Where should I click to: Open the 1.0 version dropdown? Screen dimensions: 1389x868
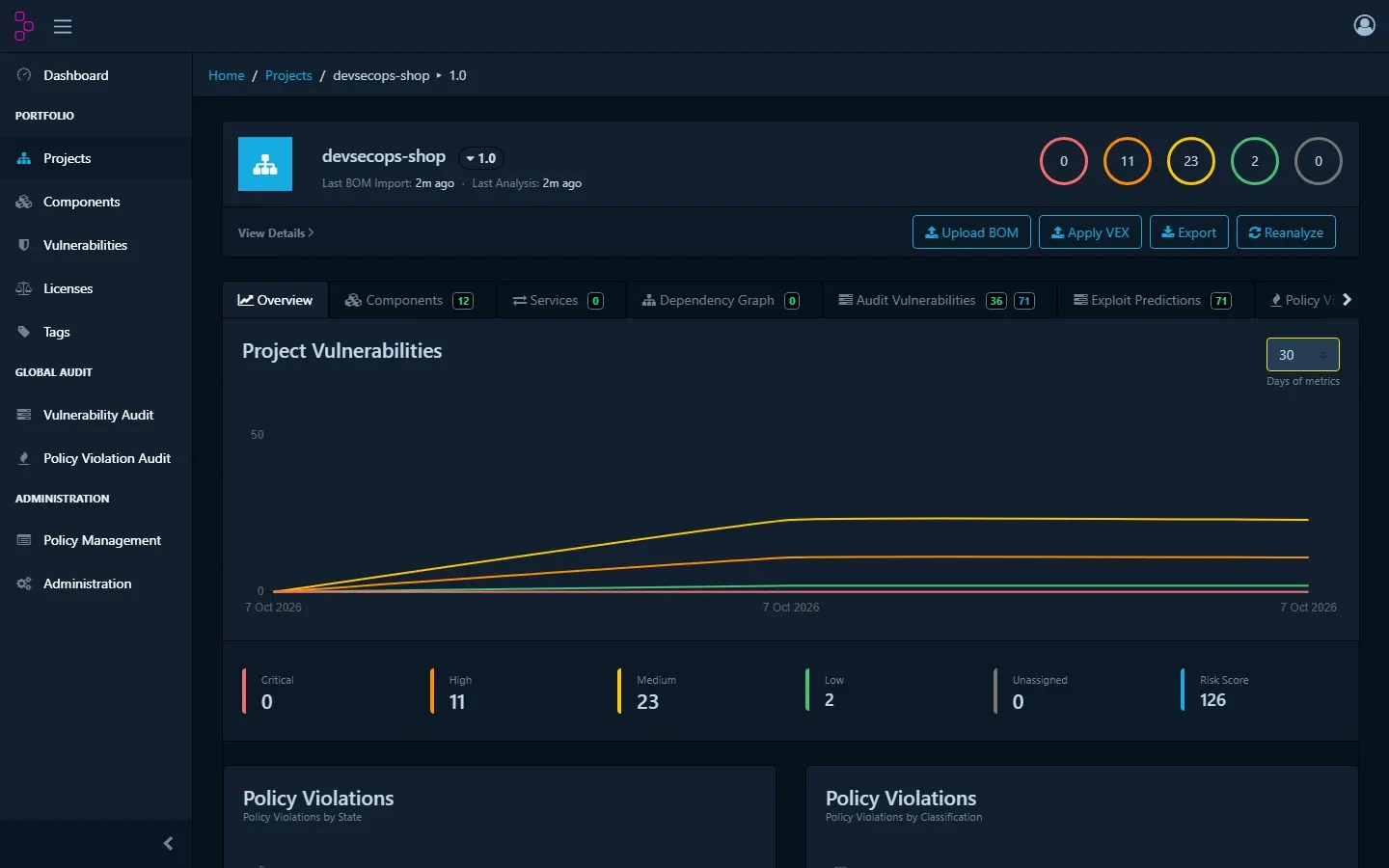pos(480,158)
